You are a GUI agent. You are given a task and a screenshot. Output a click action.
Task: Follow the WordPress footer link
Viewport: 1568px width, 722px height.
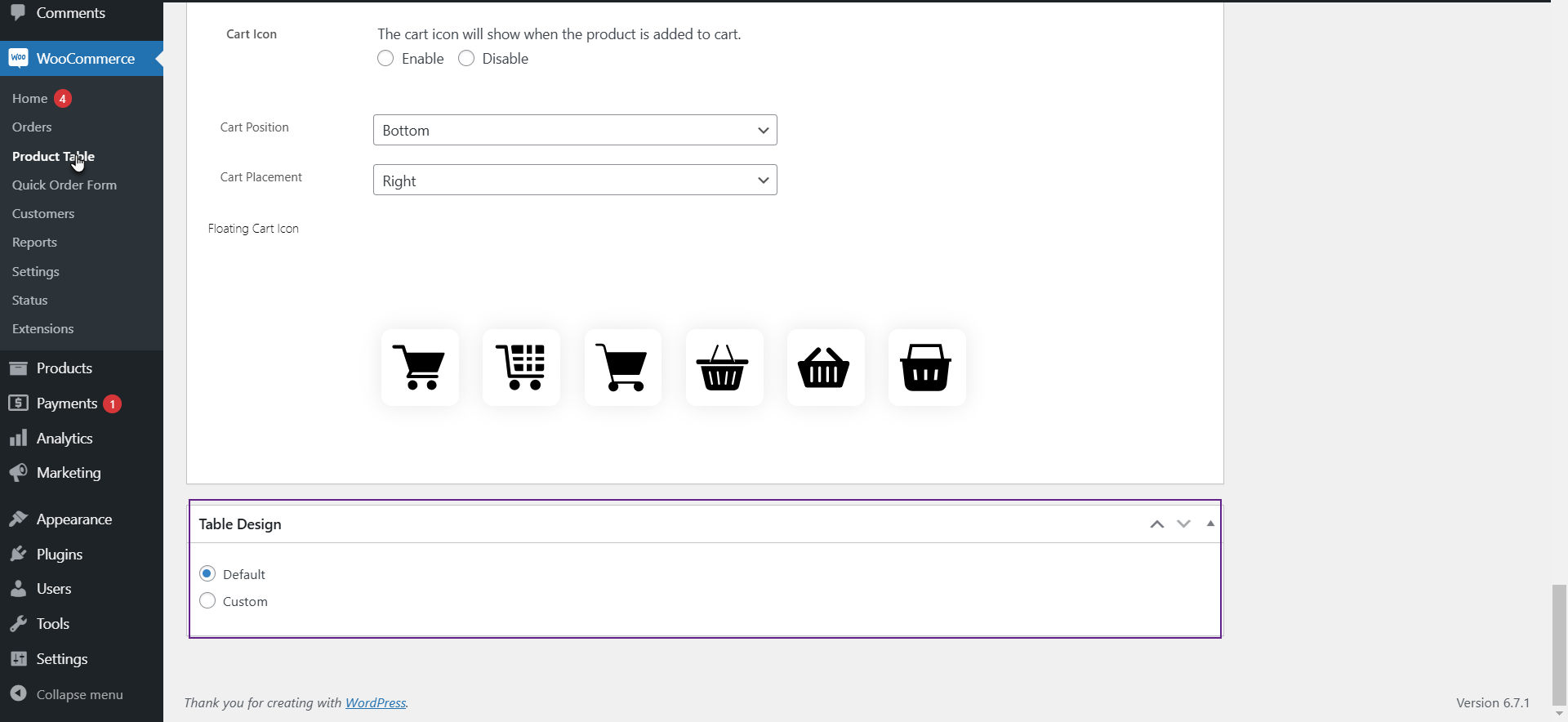376,702
